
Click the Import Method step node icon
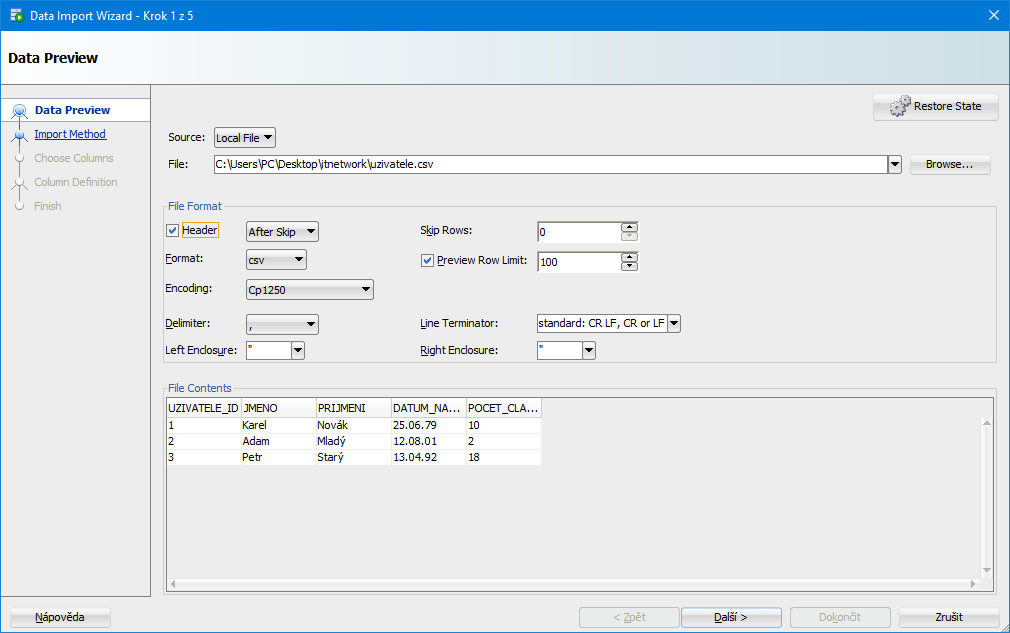(19, 135)
